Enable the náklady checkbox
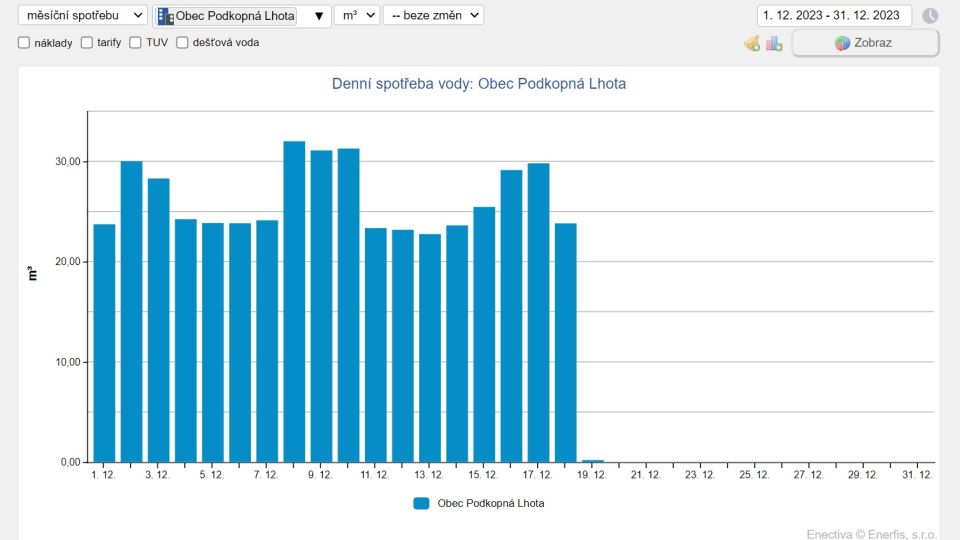This screenshot has height=540, width=960. [x=24, y=43]
